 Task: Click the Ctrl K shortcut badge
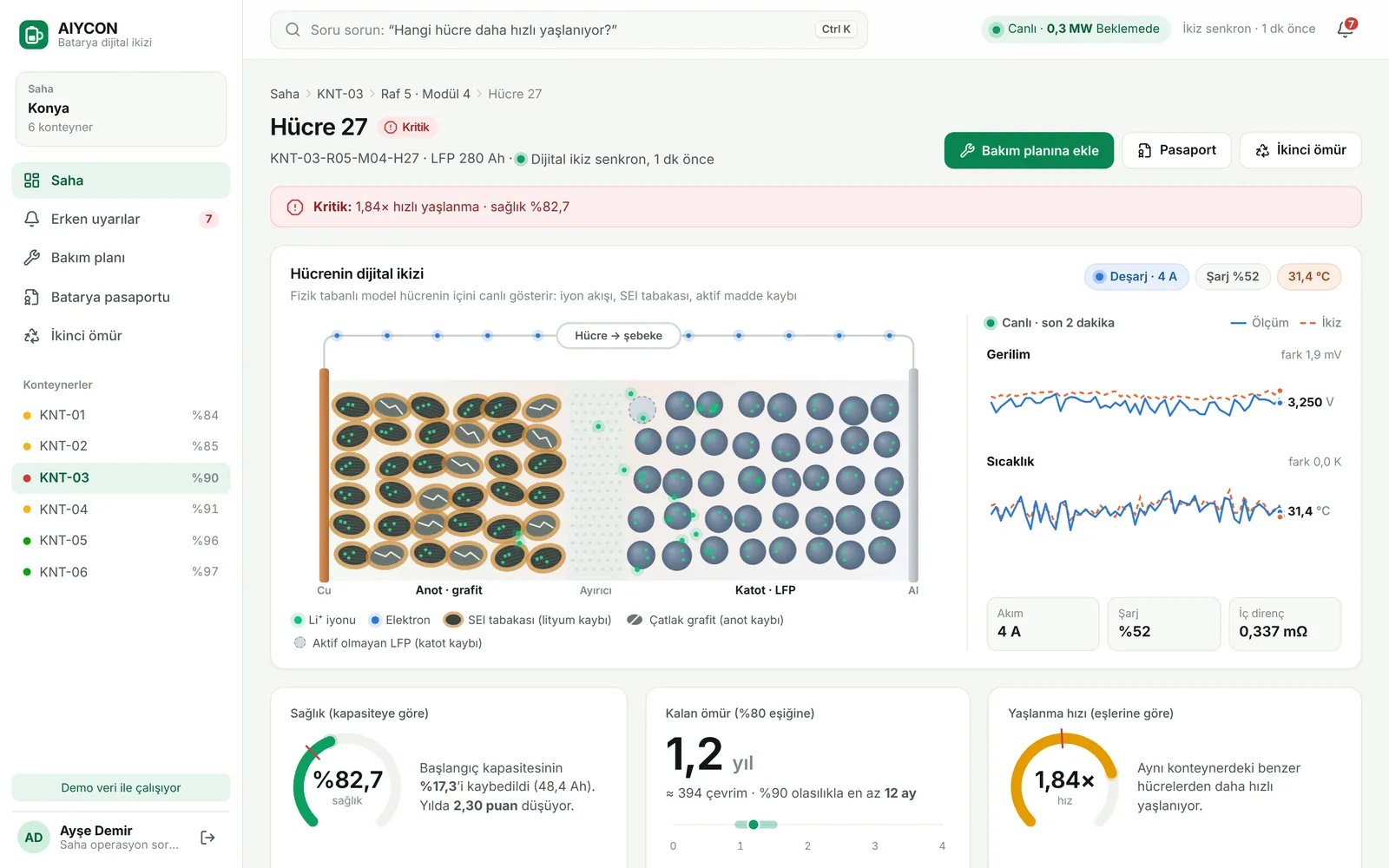(836, 30)
